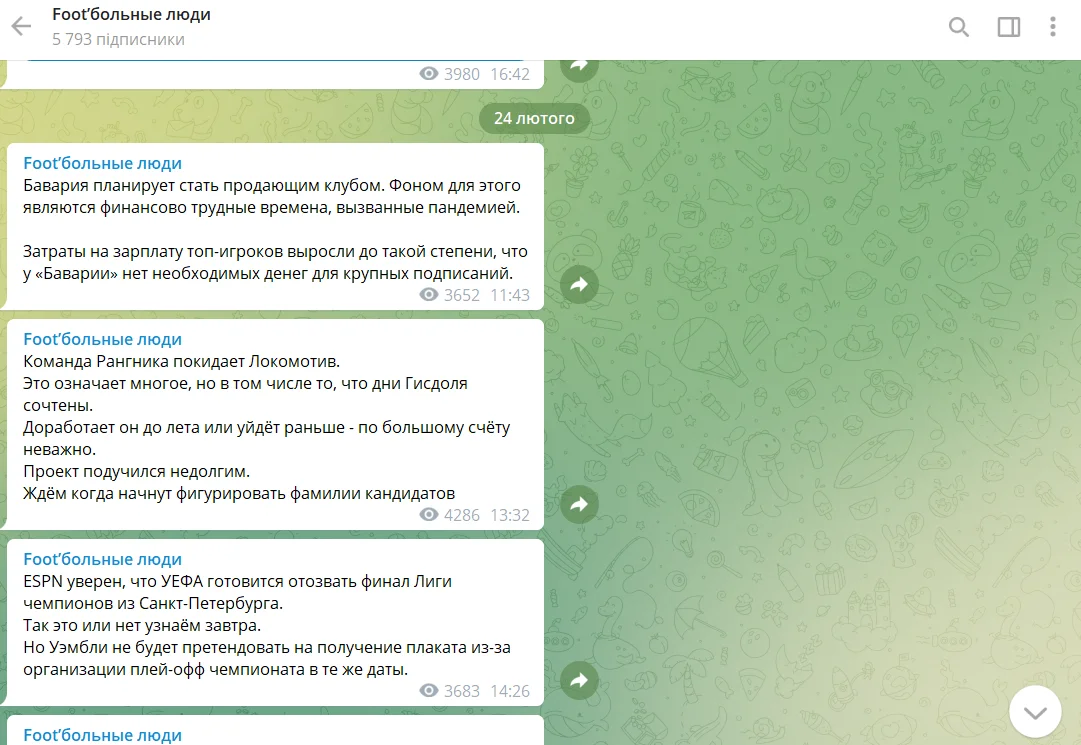The image size is (1081, 745).
Task: Click the '24 лютого' date badge
Action: click(x=534, y=118)
